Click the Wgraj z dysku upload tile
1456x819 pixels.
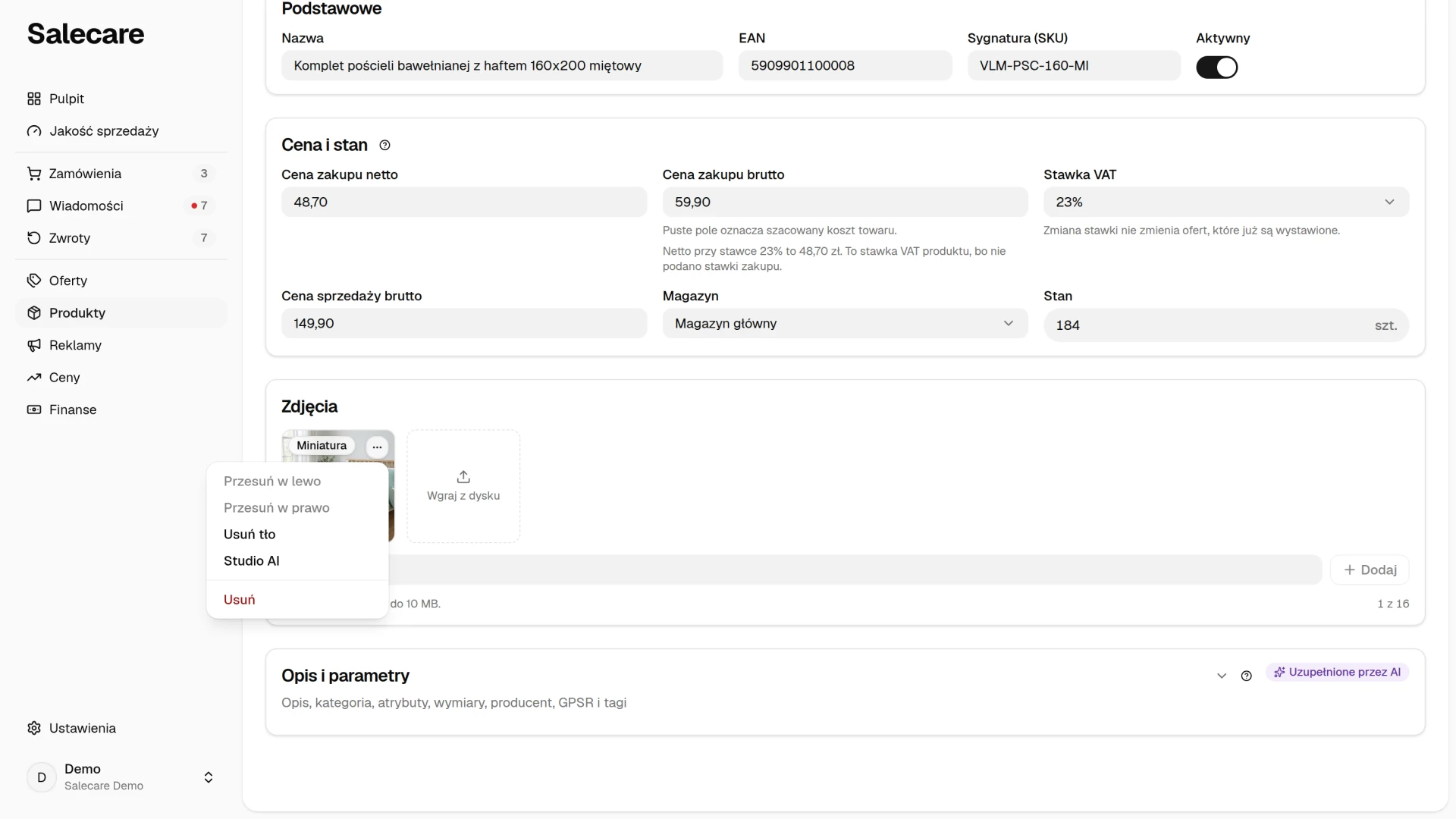tap(463, 486)
